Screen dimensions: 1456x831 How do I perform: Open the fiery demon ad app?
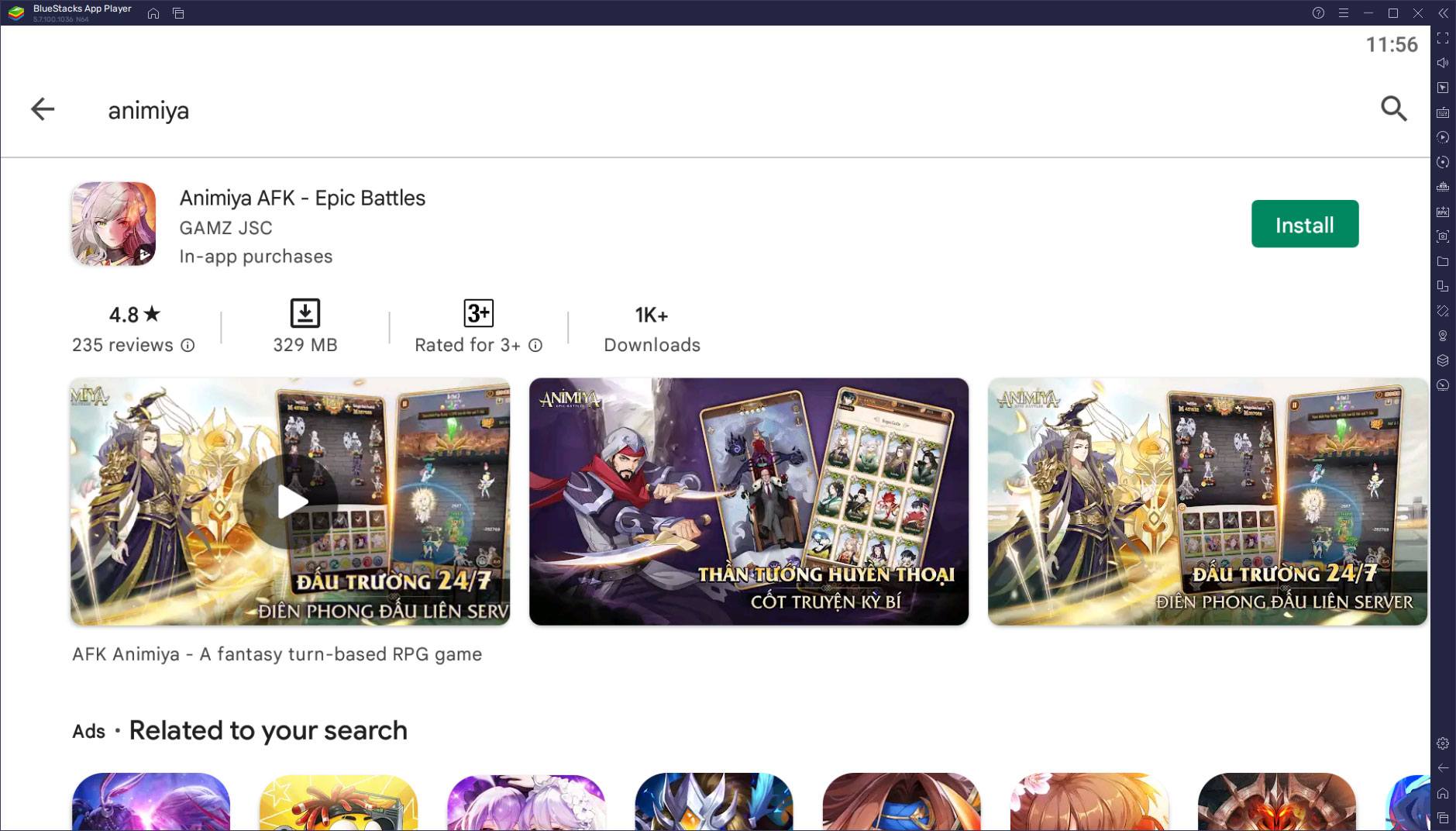click(x=1276, y=802)
